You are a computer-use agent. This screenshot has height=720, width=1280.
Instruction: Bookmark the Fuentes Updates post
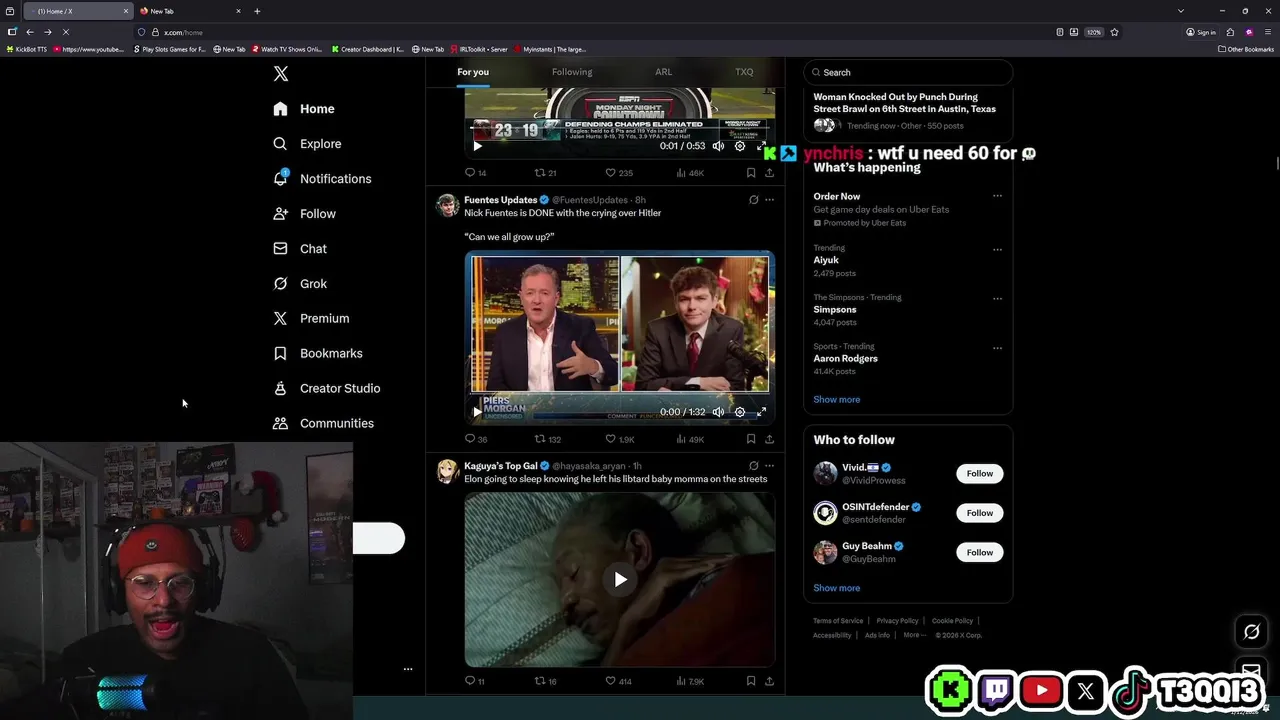[751, 439]
